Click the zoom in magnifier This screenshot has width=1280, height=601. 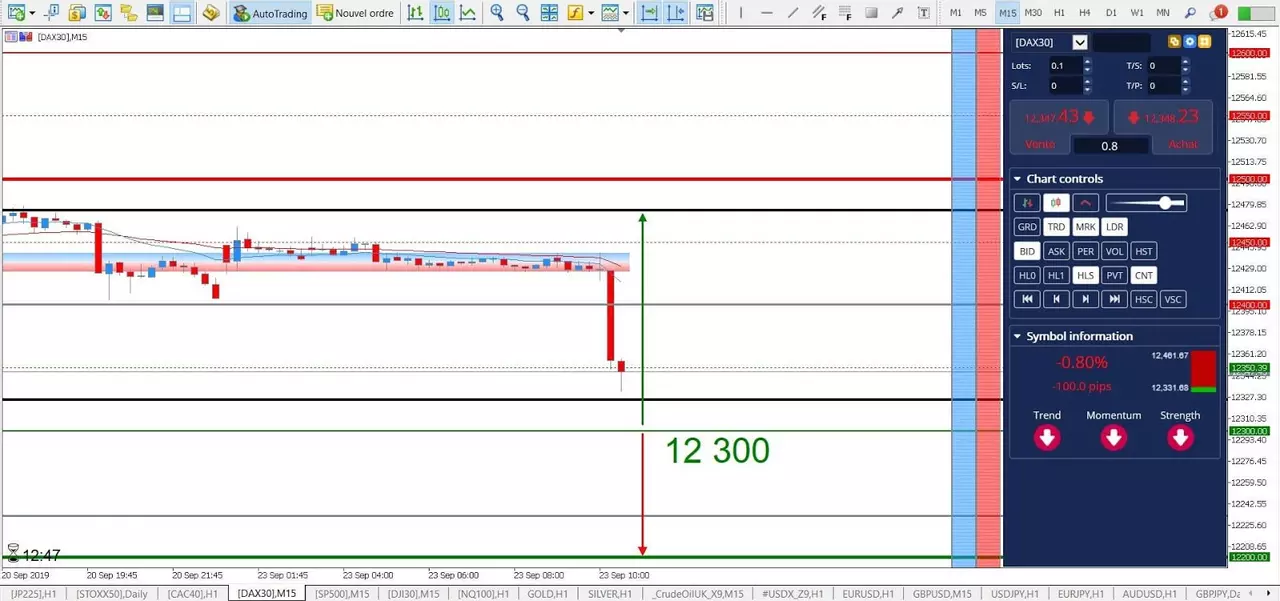[x=497, y=13]
